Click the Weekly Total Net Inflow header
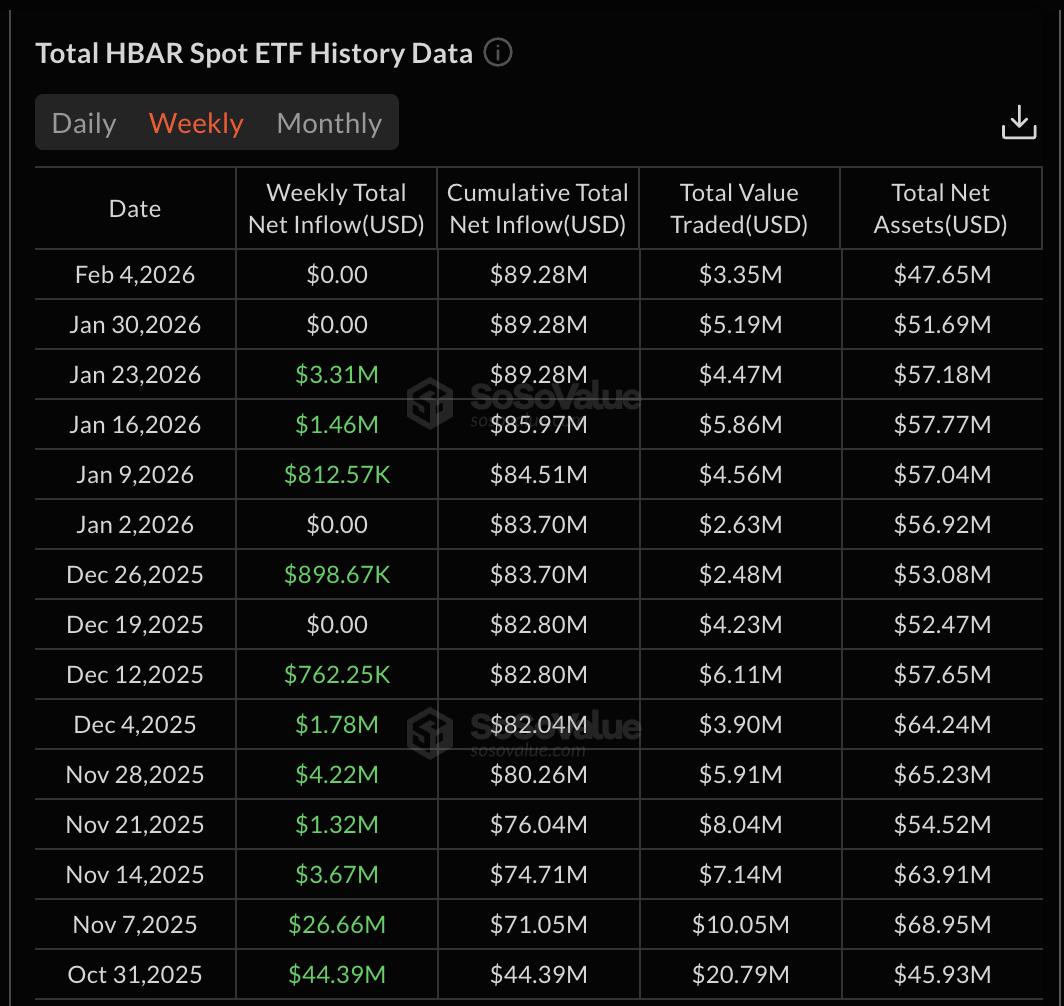Image resolution: width=1064 pixels, height=1006 pixels. pos(336,208)
